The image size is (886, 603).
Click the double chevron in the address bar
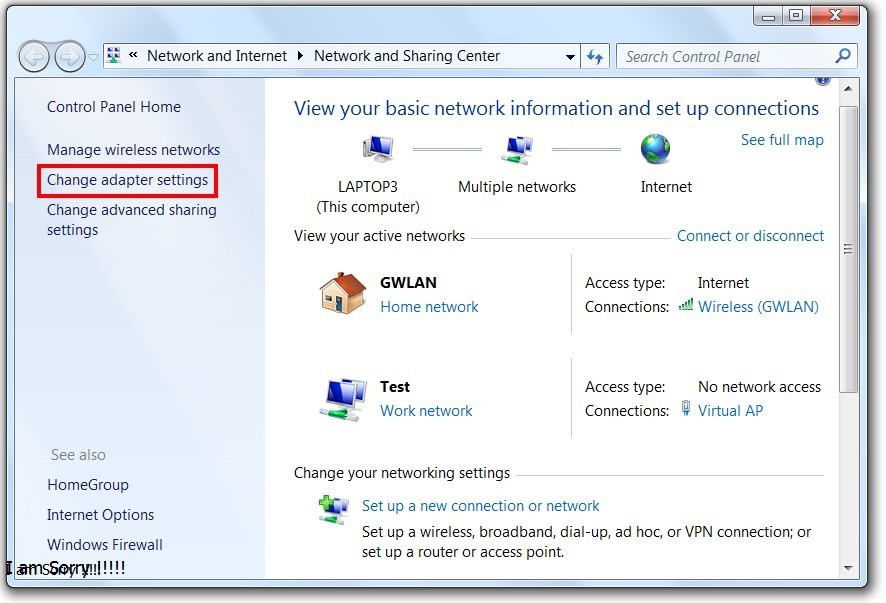tap(133, 55)
